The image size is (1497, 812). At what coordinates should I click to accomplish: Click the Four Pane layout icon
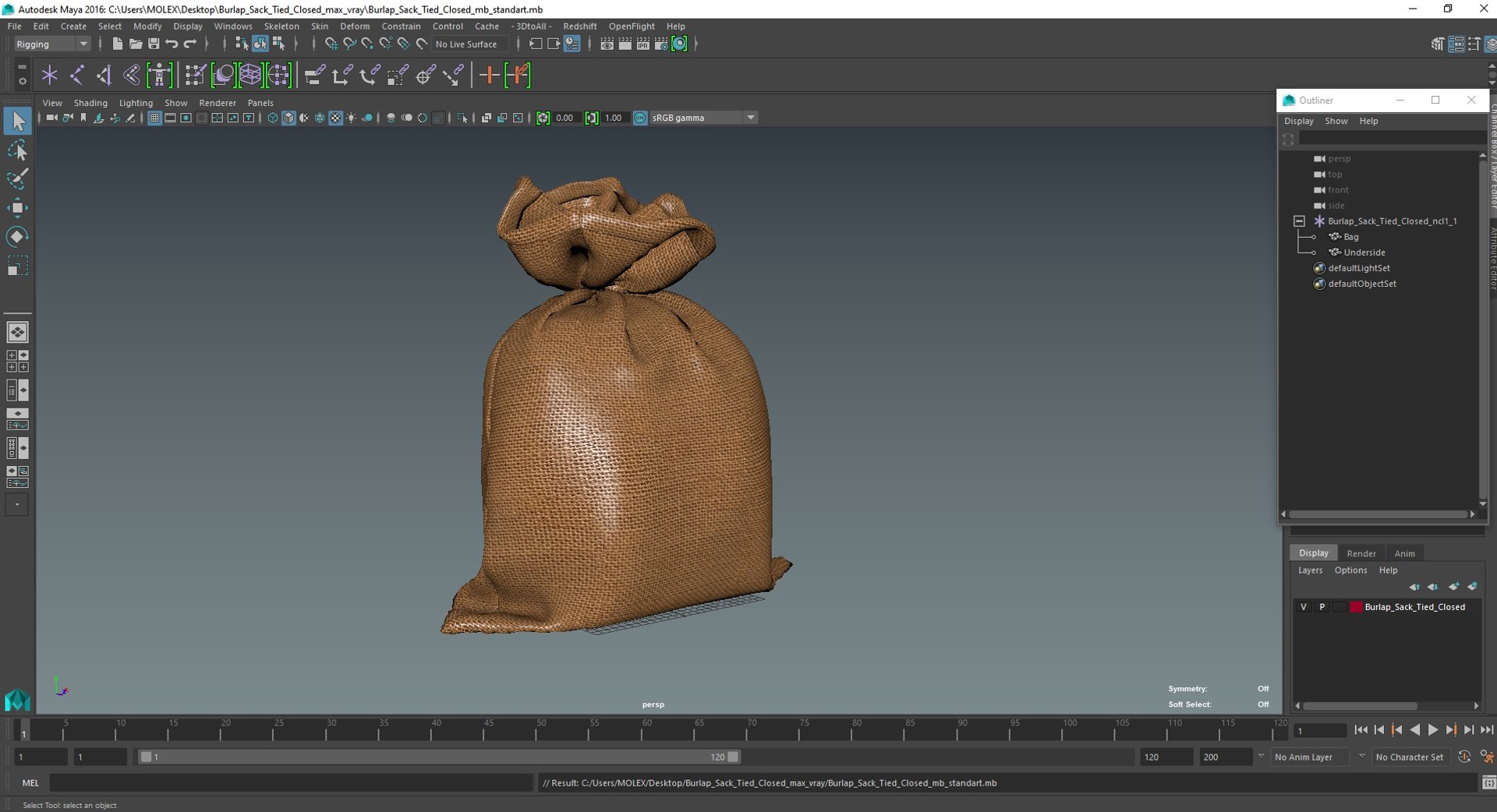click(x=17, y=361)
